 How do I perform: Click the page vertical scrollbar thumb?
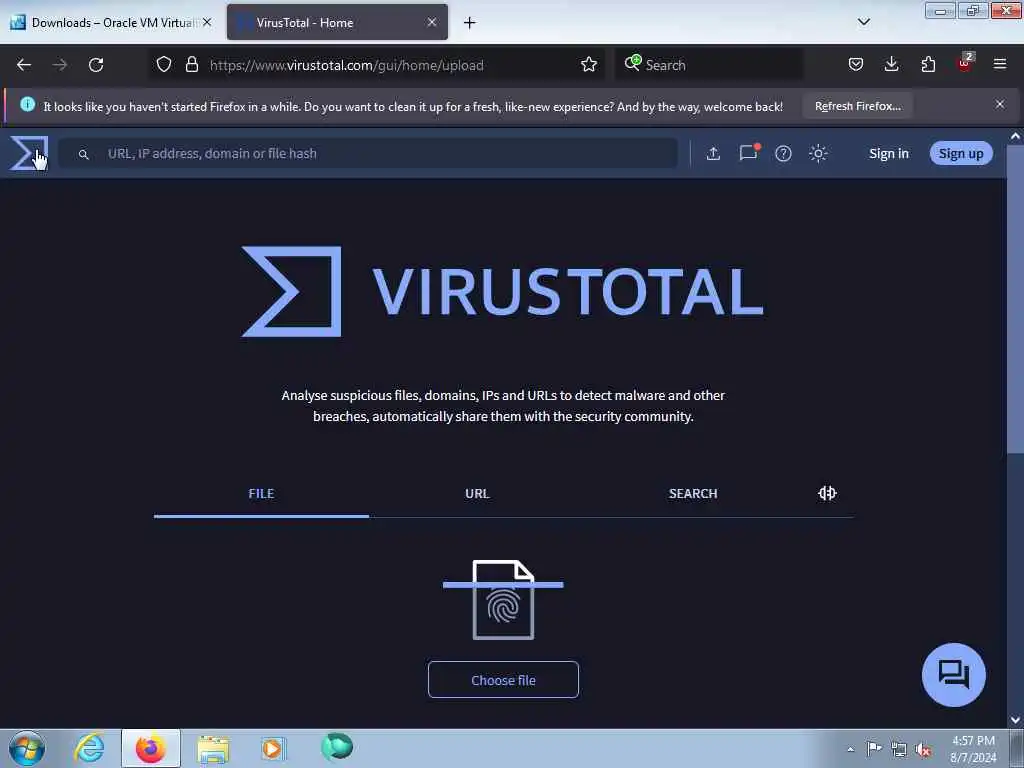[x=1015, y=298]
